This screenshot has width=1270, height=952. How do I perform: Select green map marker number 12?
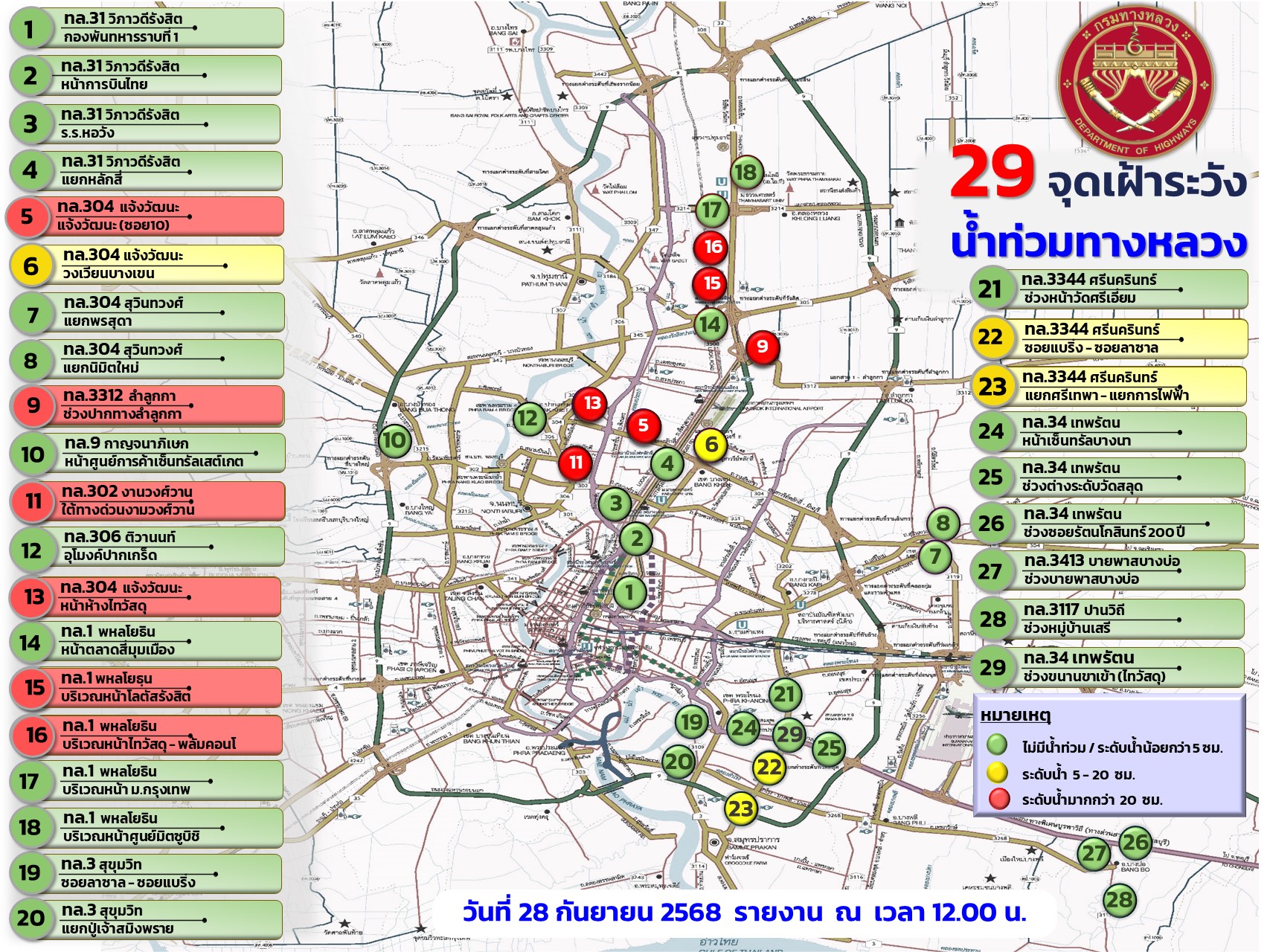(527, 418)
